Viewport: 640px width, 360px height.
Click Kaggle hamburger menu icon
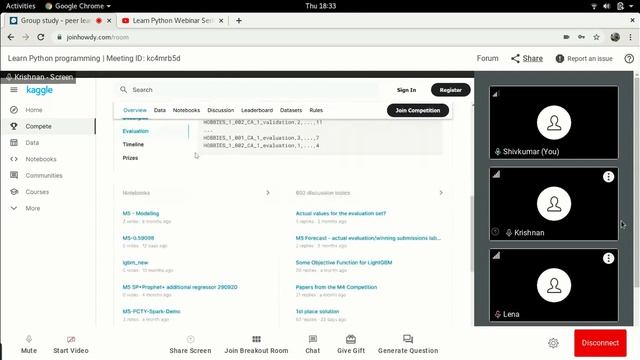14,90
